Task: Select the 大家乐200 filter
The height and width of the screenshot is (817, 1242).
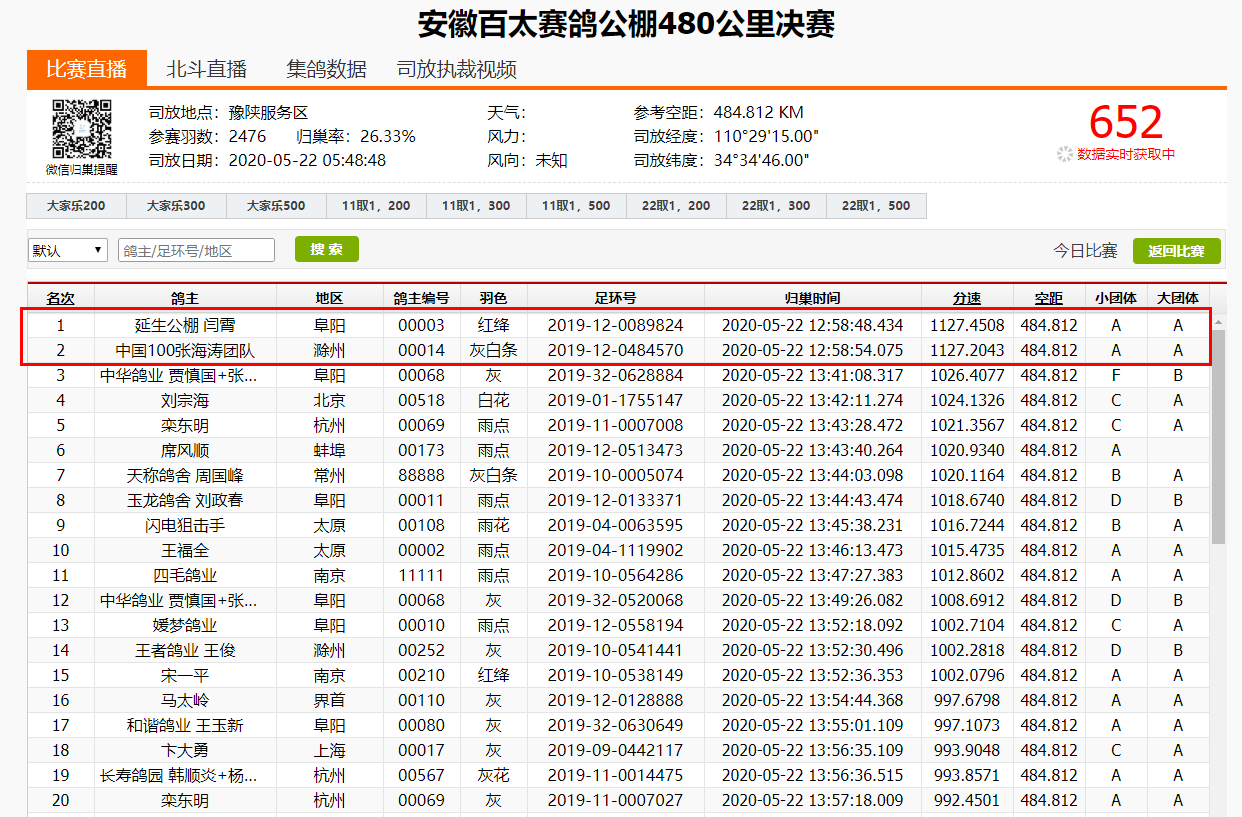Action: pyautogui.click(x=76, y=206)
